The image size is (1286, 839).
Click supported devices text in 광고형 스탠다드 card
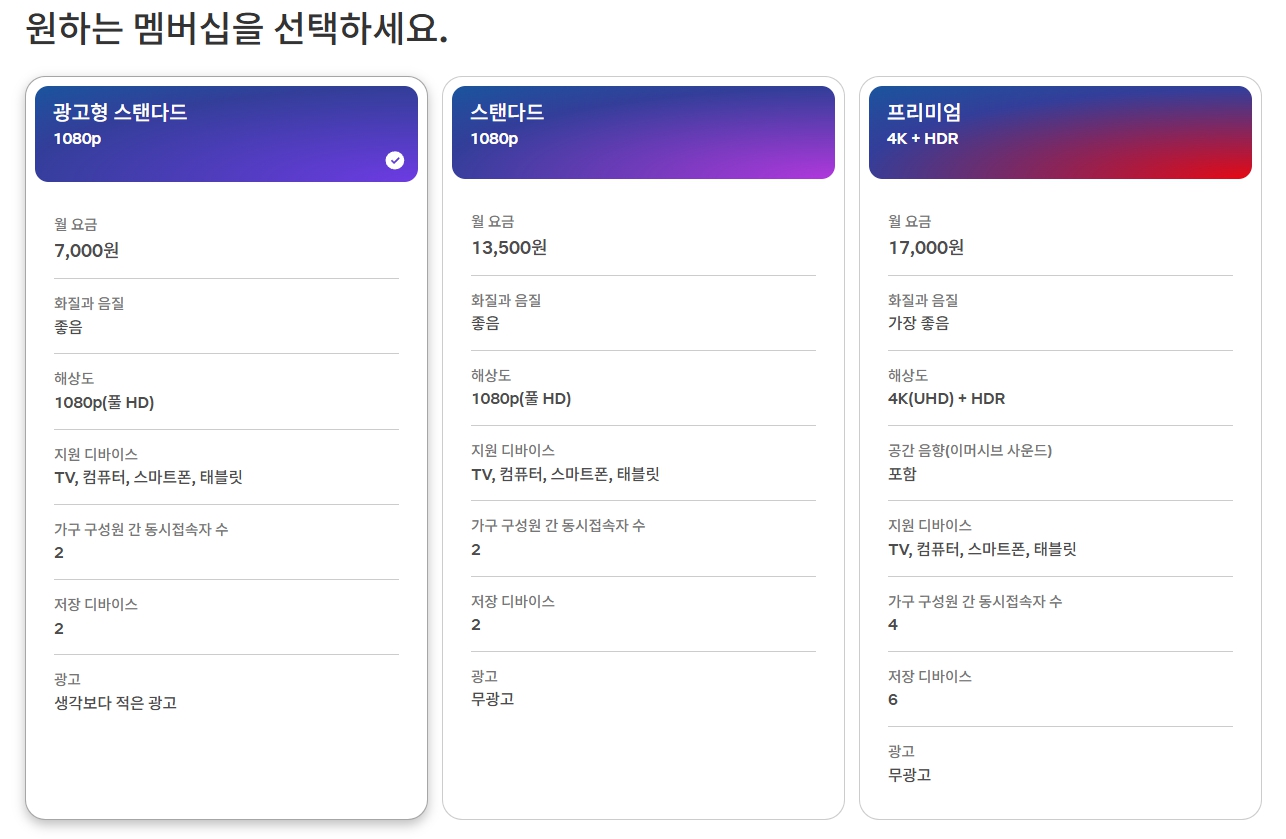(x=148, y=477)
